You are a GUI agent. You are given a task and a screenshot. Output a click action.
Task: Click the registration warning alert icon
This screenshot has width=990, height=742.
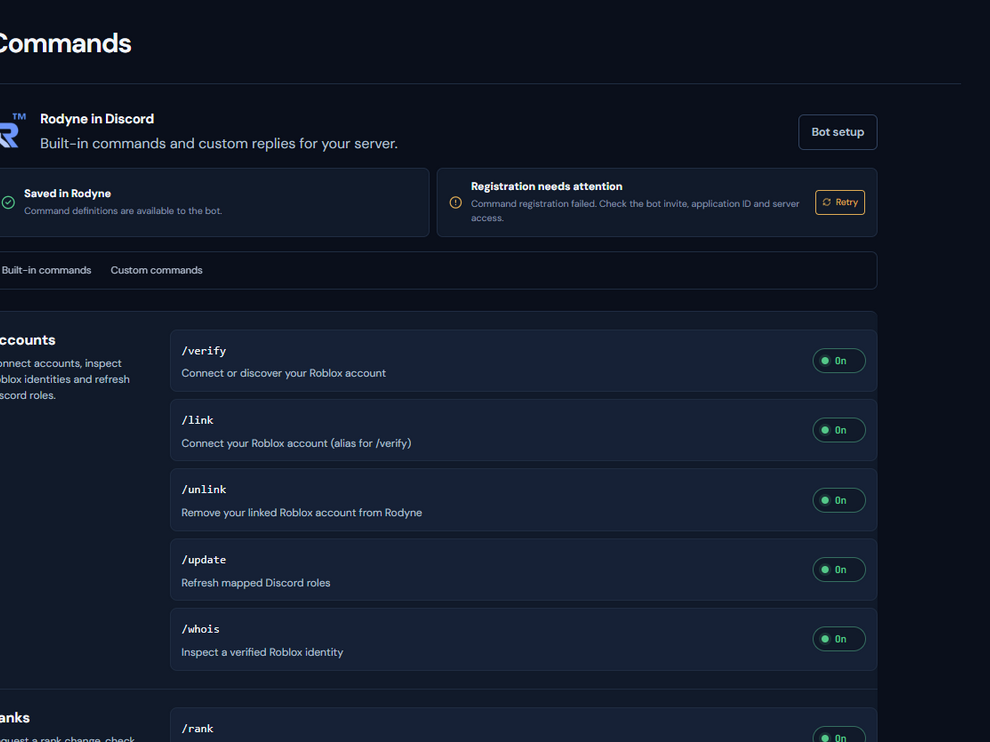455,202
